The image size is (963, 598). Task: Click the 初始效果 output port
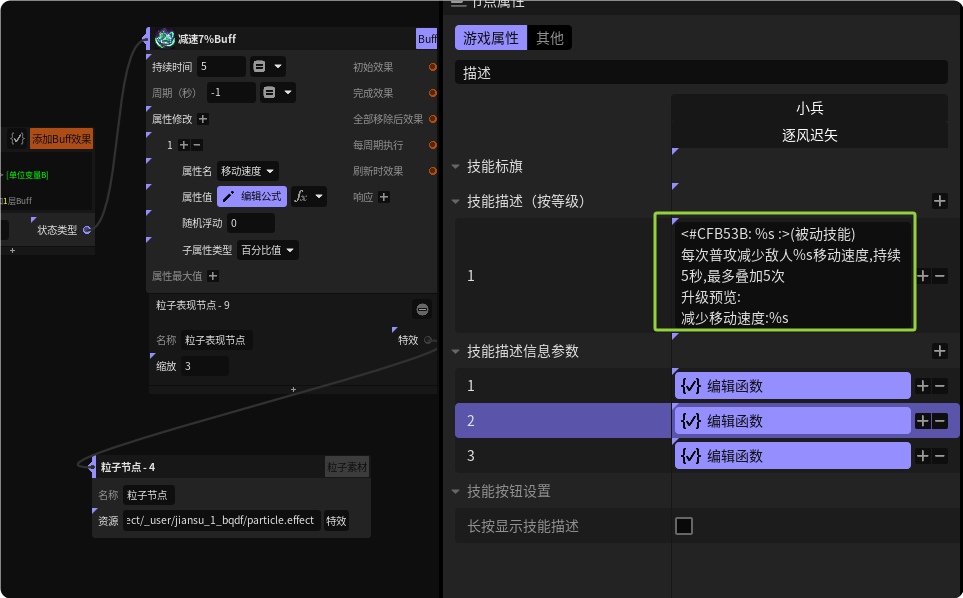click(x=432, y=67)
